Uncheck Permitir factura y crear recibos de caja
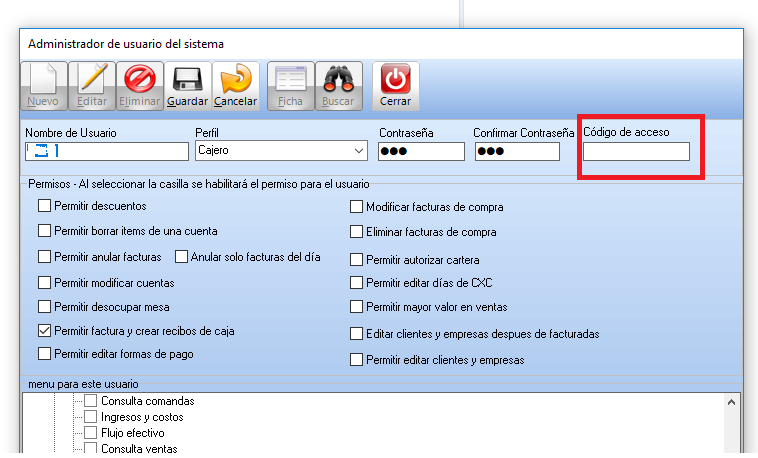 click(44, 331)
